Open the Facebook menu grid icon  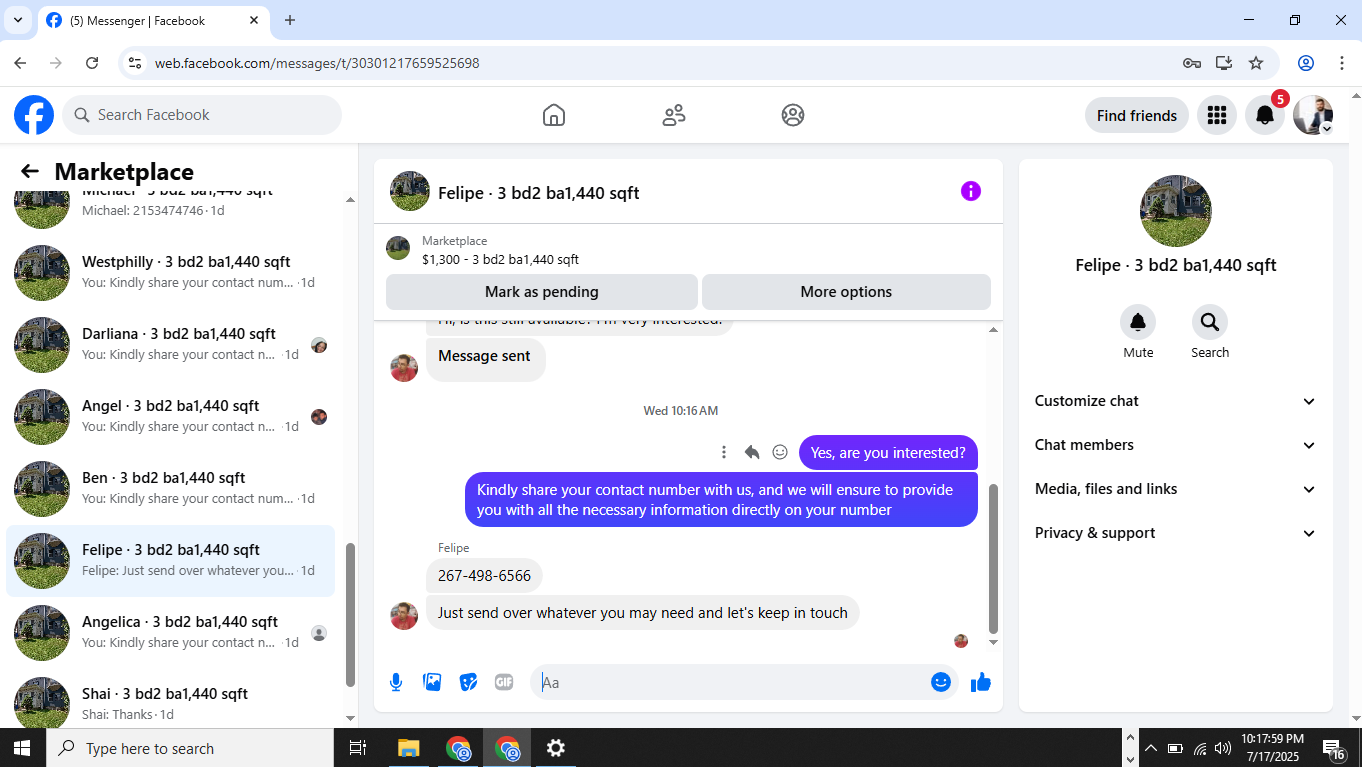point(1217,115)
